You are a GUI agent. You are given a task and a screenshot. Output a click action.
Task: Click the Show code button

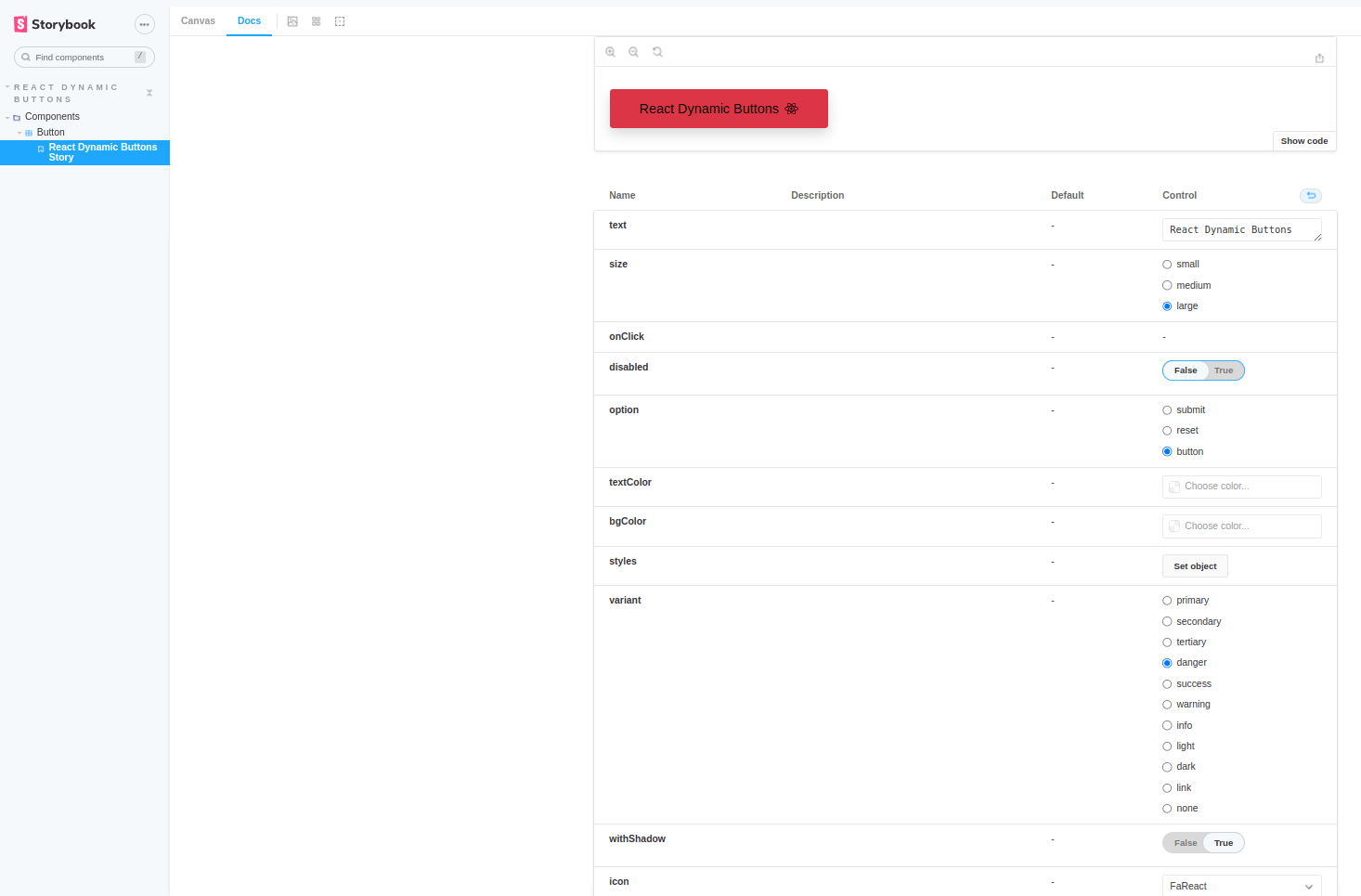pyautogui.click(x=1303, y=140)
